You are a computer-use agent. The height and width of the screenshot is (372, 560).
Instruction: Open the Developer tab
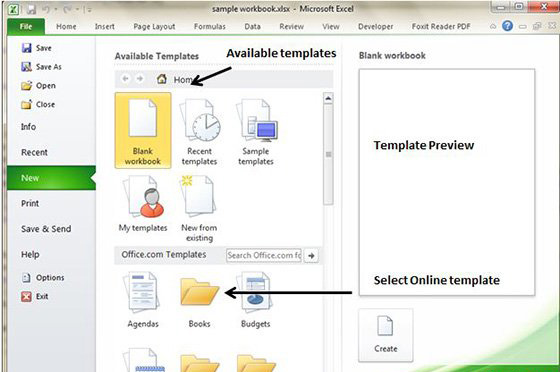coord(375,26)
